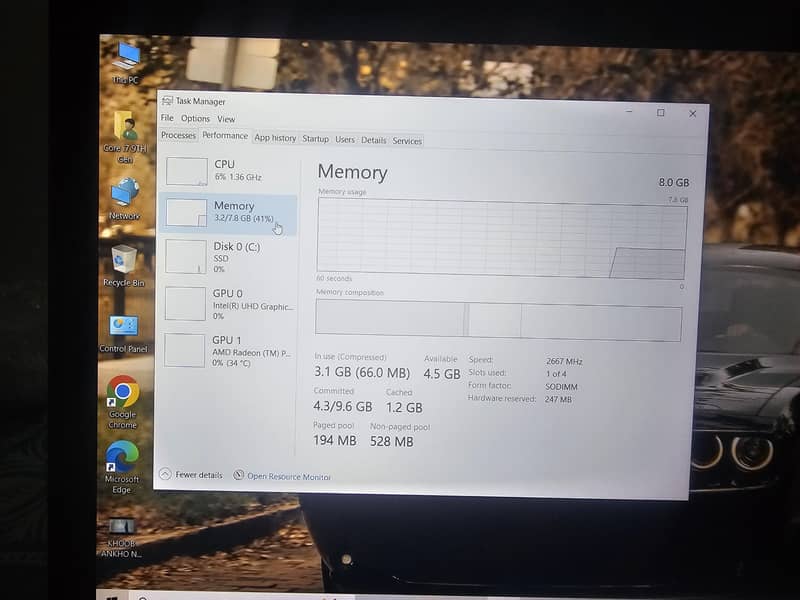Open the Network desktop icon
Image resolution: width=800 pixels, height=600 pixels.
pos(124,198)
